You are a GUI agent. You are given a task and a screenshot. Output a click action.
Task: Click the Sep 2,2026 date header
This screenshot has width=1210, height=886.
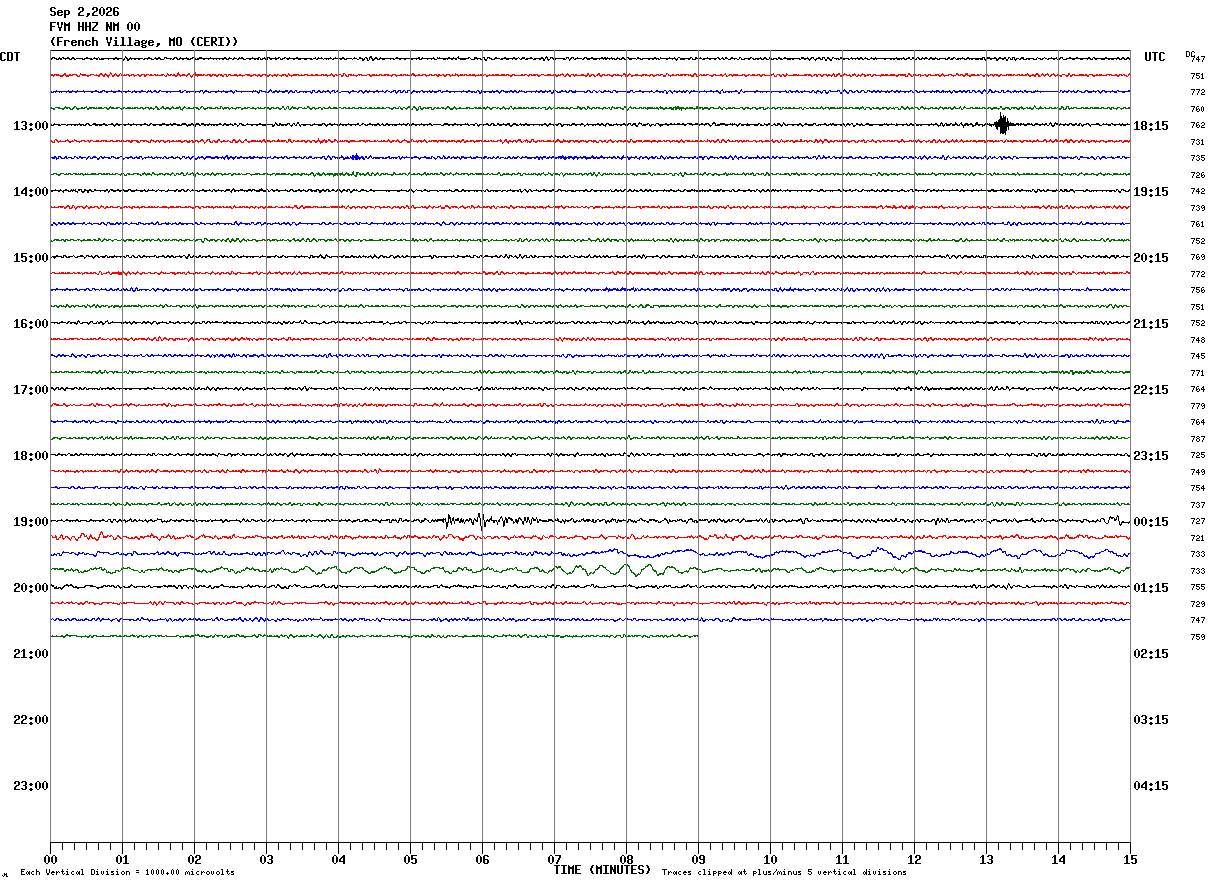[x=84, y=12]
